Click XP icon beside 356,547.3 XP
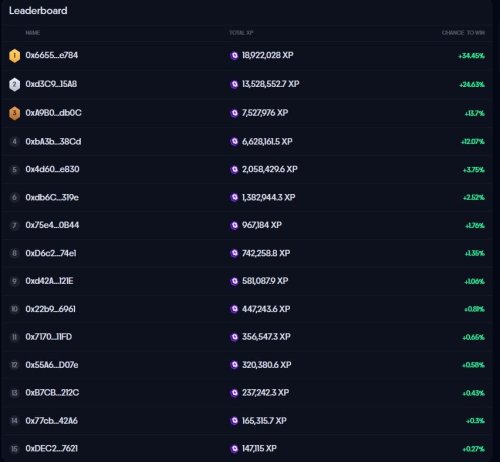The image size is (500, 462). [x=234, y=337]
